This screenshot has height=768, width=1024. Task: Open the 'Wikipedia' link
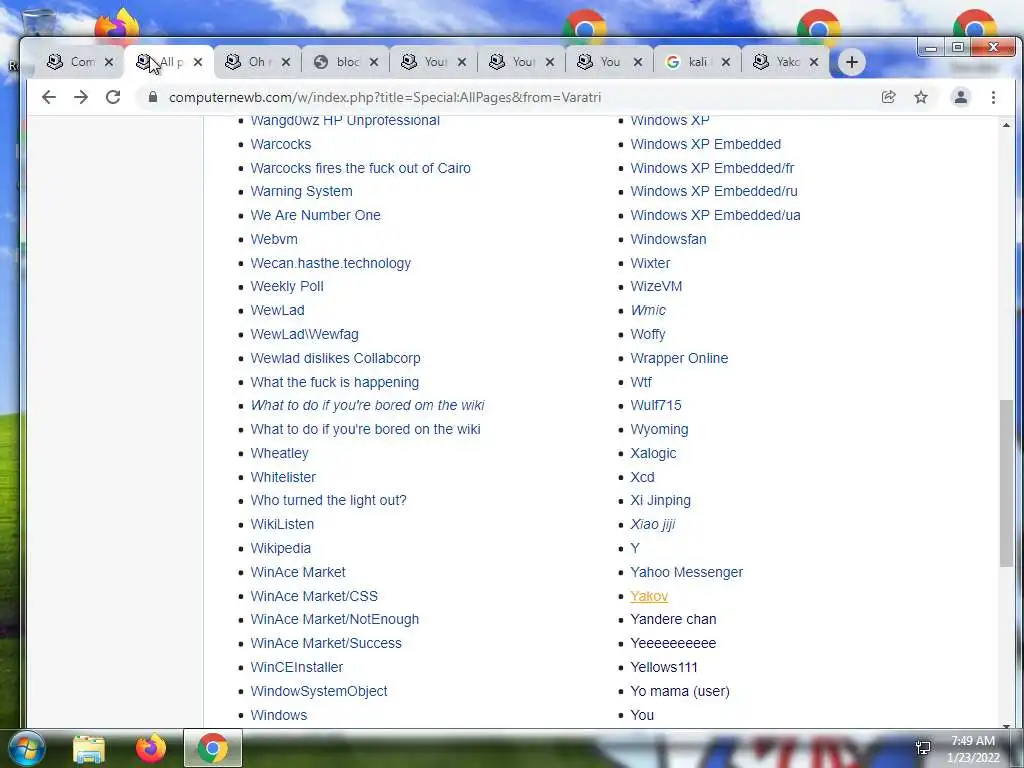pyautogui.click(x=281, y=549)
